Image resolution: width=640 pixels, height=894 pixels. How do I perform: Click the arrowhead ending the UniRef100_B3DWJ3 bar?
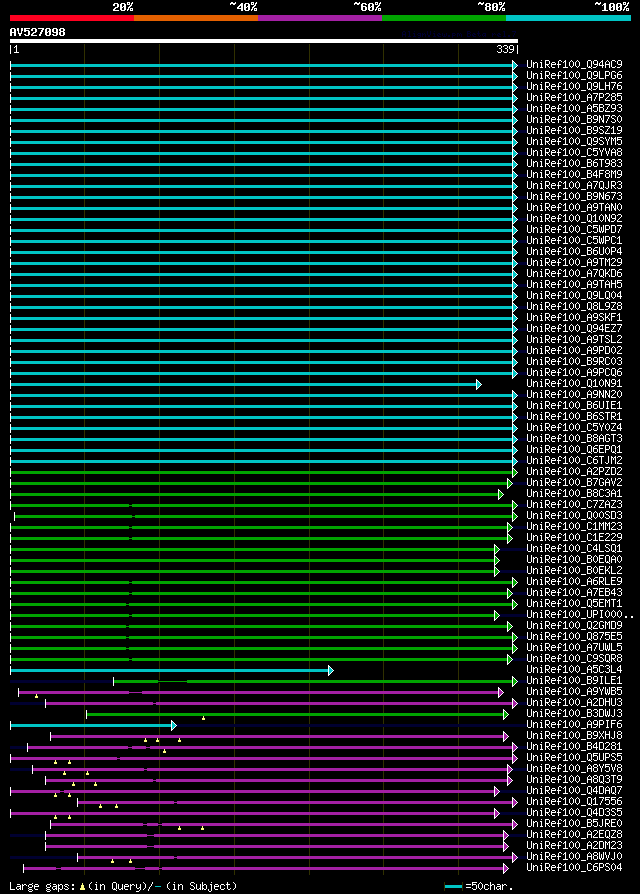point(506,714)
